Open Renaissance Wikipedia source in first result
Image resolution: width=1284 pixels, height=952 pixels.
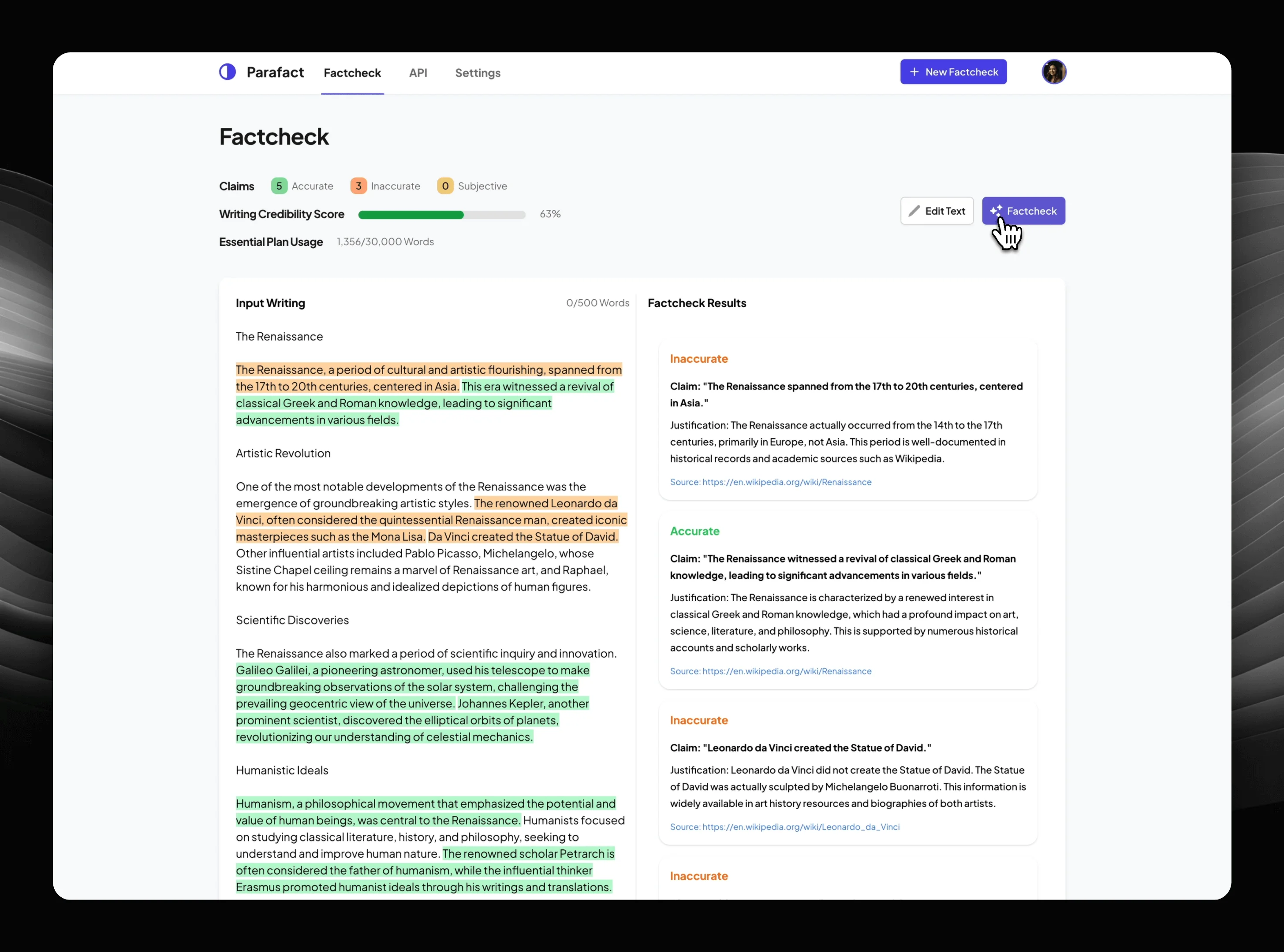tap(787, 482)
